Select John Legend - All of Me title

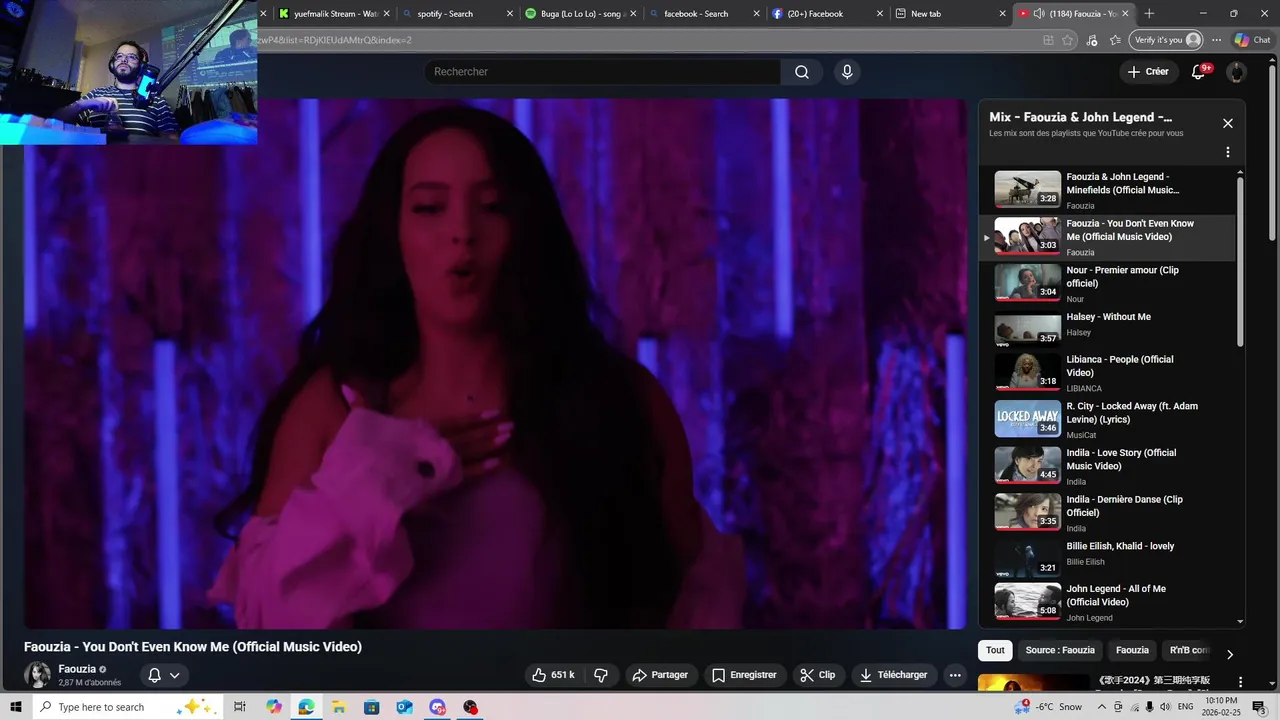pyautogui.click(x=1116, y=595)
